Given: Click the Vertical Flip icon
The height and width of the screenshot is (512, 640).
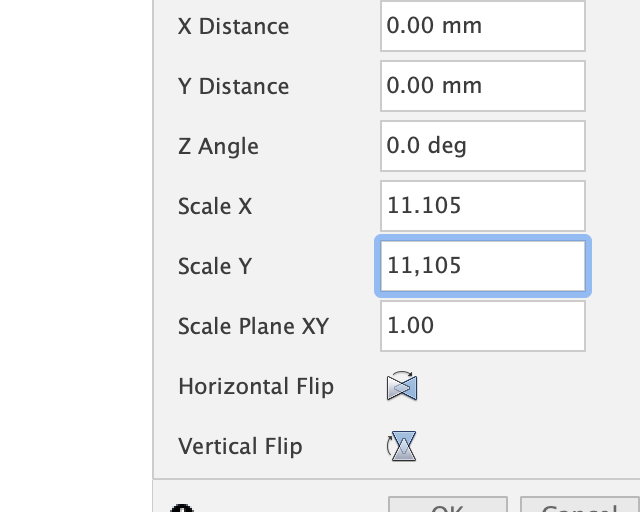Looking at the screenshot, I should pos(402,446).
